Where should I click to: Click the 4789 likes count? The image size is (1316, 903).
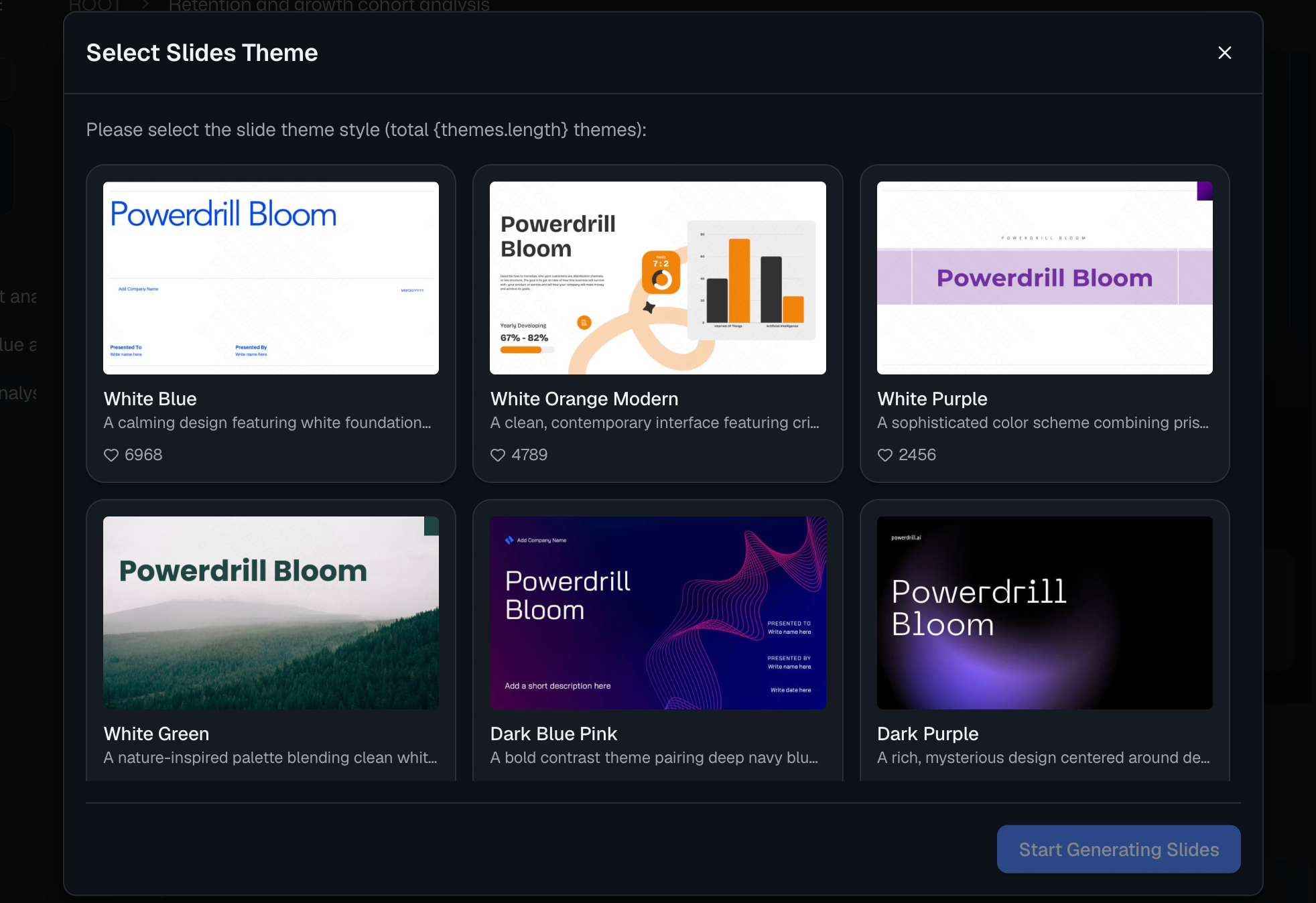pyautogui.click(x=529, y=455)
